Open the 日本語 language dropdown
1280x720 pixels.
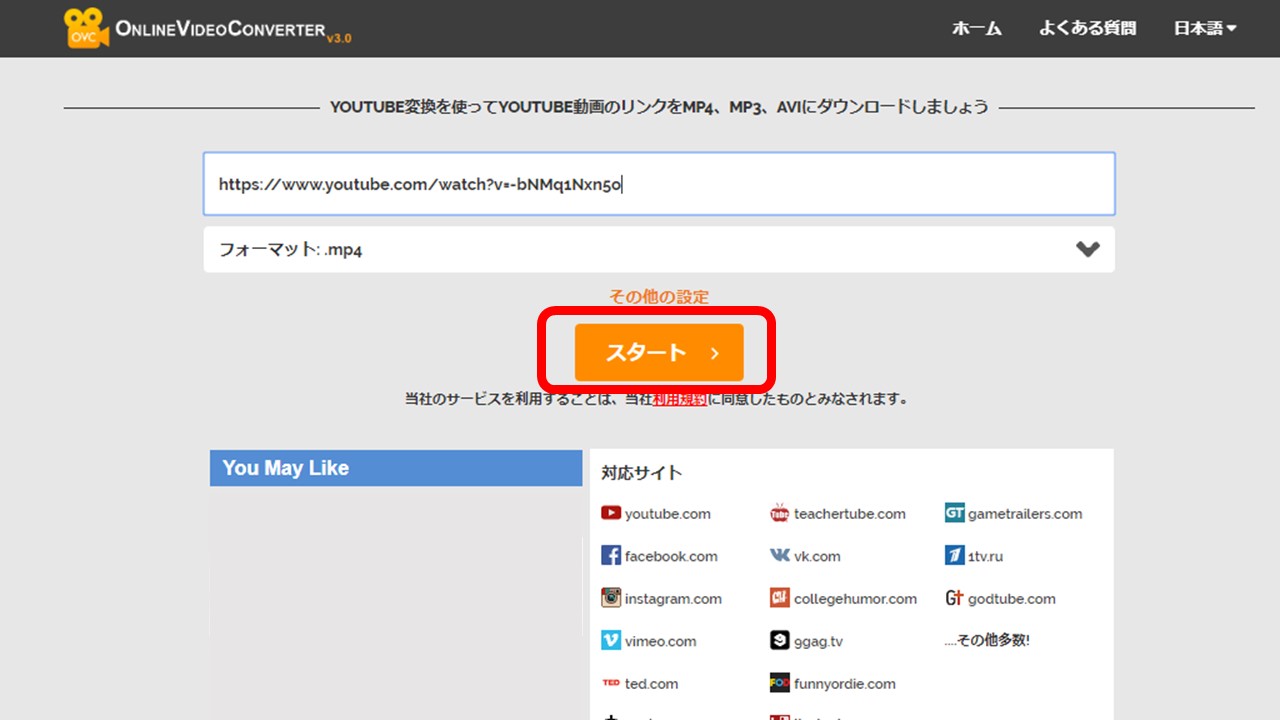tap(1205, 28)
